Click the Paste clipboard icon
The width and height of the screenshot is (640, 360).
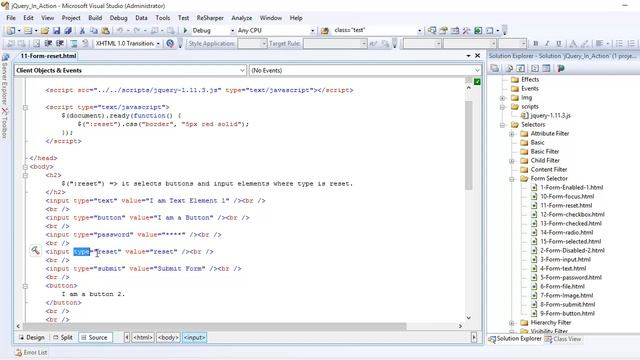point(106,31)
